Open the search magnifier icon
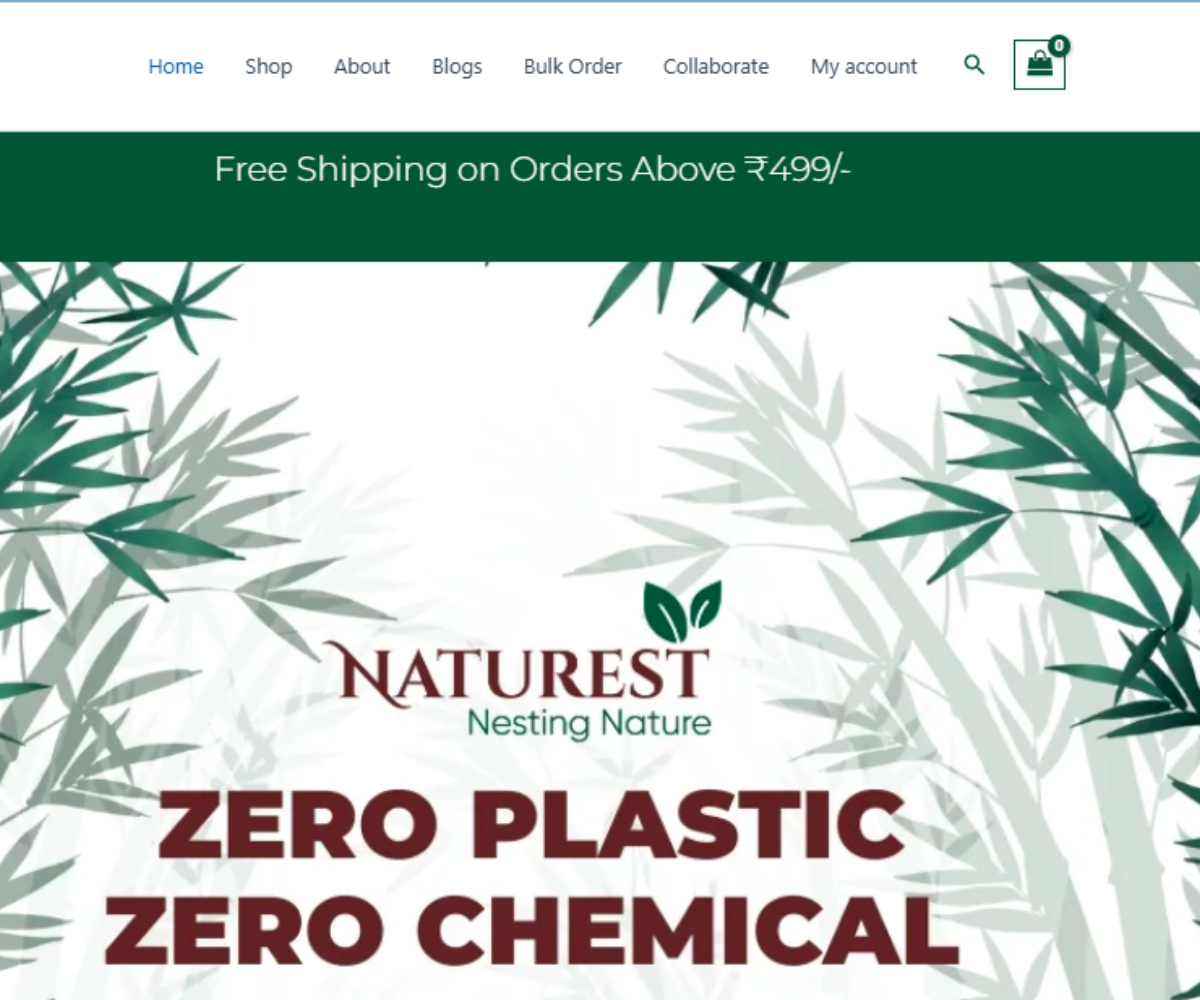This screenshot has height=1000, width=1200. [x=974, y=65]
